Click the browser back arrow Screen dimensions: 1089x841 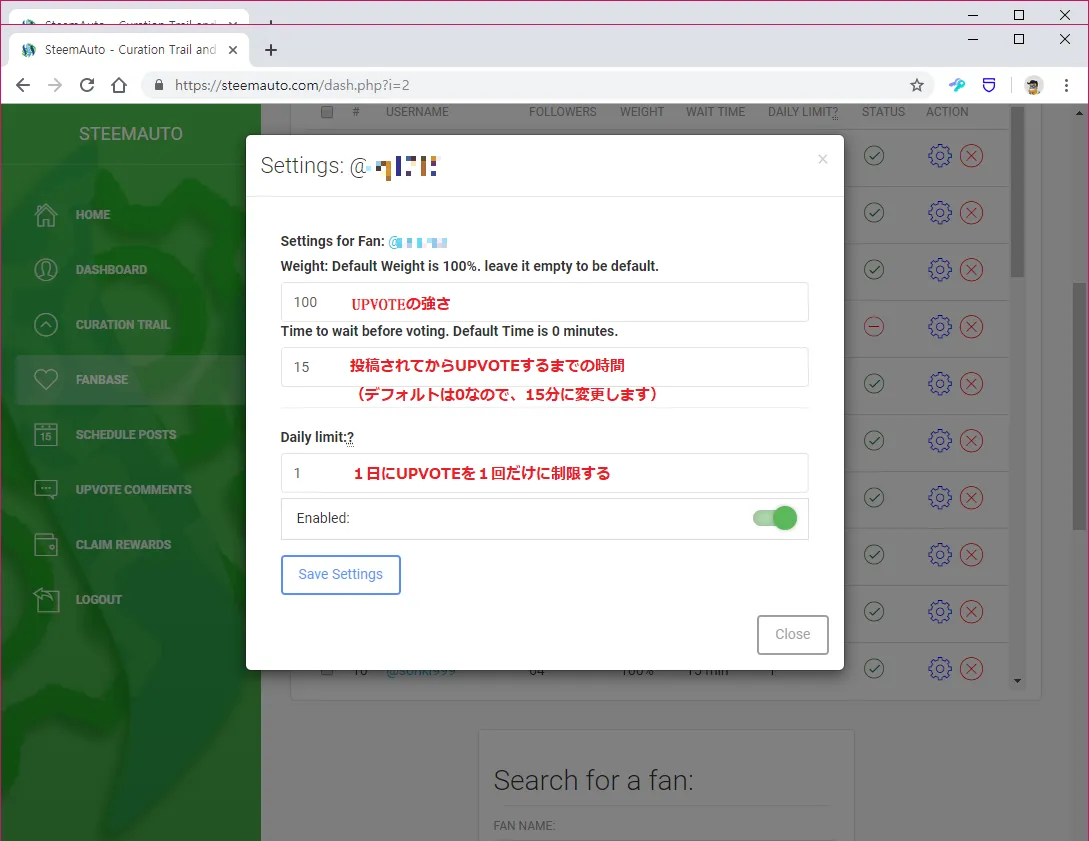[x=23, y=85]
